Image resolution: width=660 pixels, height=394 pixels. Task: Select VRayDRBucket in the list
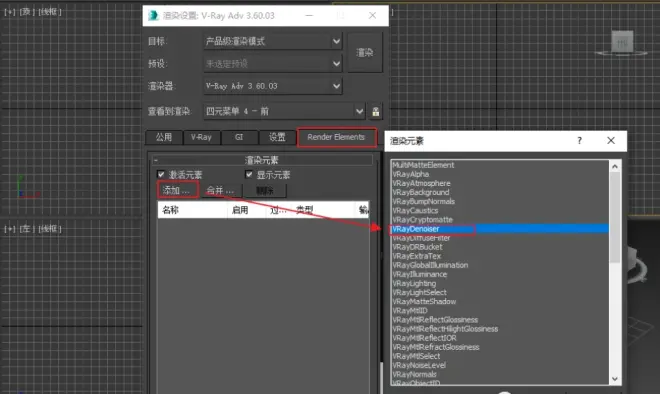tap(417, 247)
